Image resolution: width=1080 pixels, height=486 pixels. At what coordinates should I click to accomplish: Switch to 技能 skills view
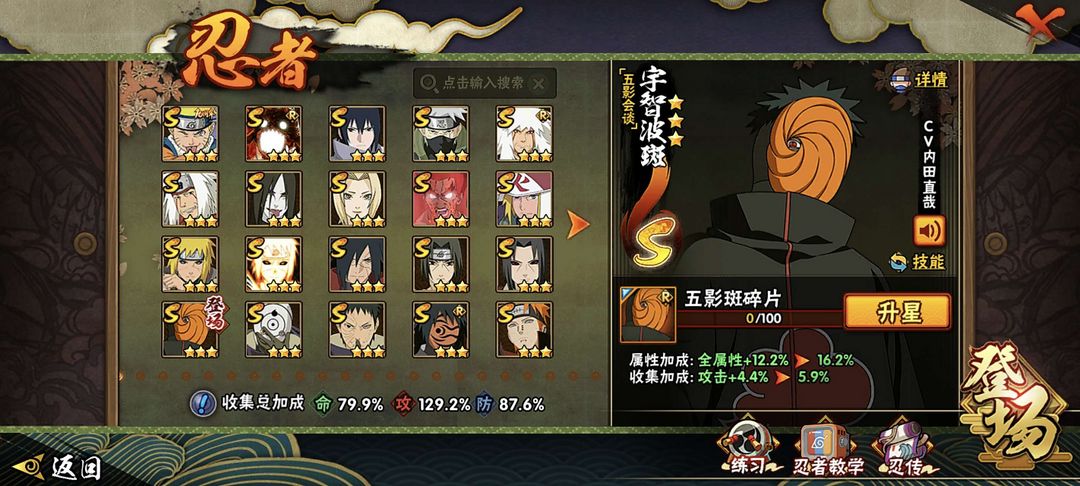click(917, 262)
